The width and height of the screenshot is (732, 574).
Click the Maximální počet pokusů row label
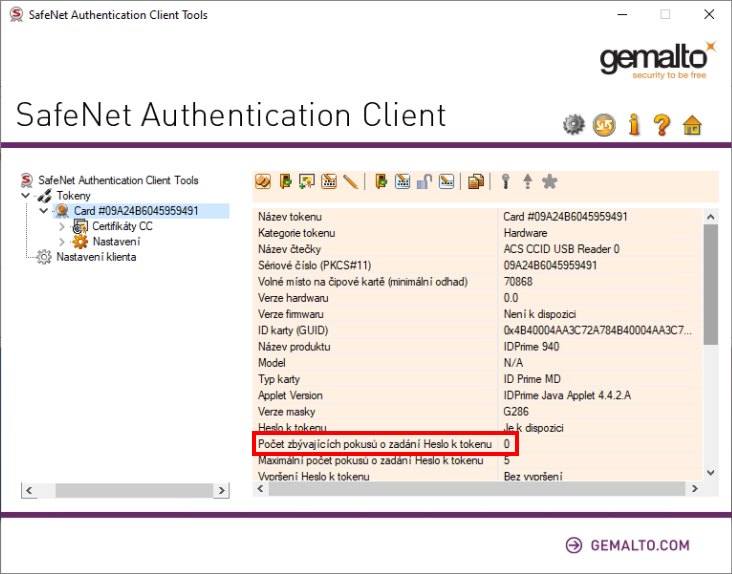(x=371, y=461)
